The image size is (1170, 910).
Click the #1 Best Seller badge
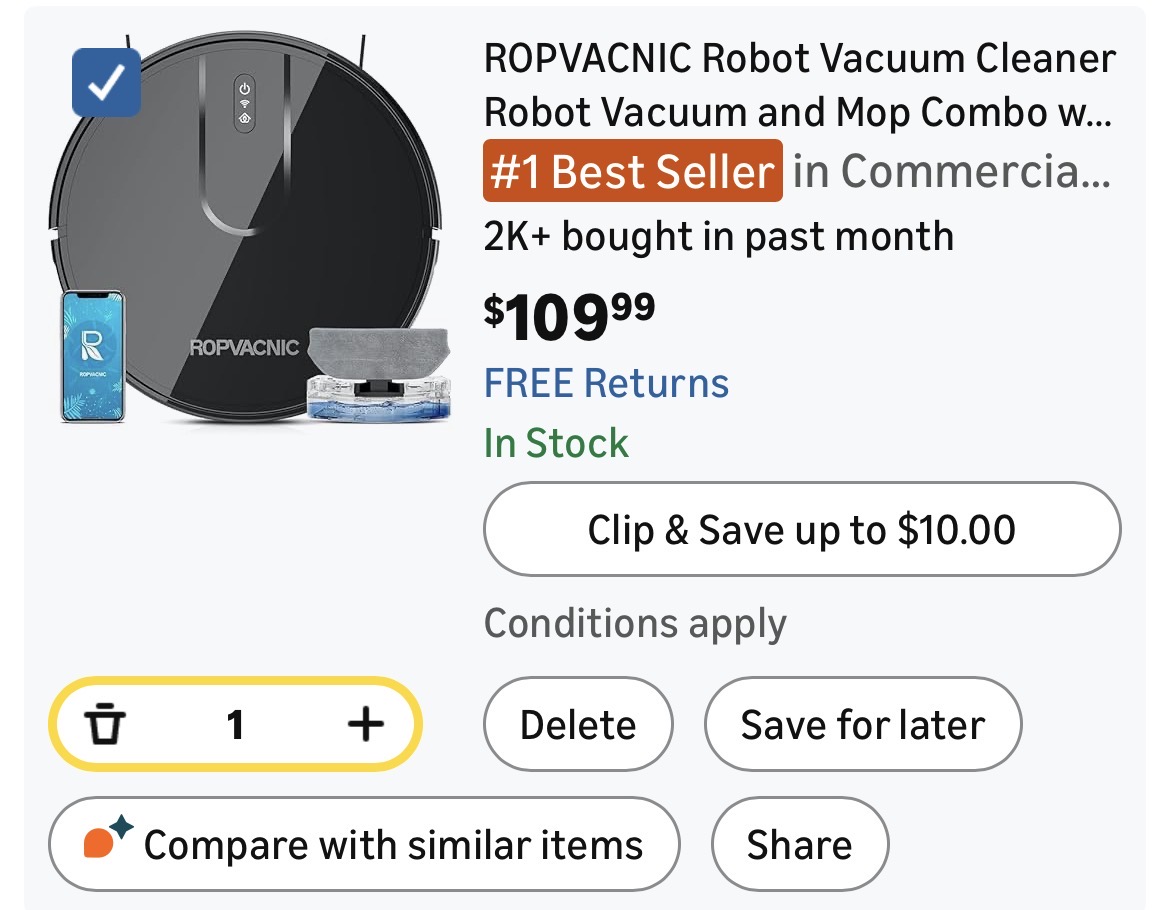coord(633,172)
